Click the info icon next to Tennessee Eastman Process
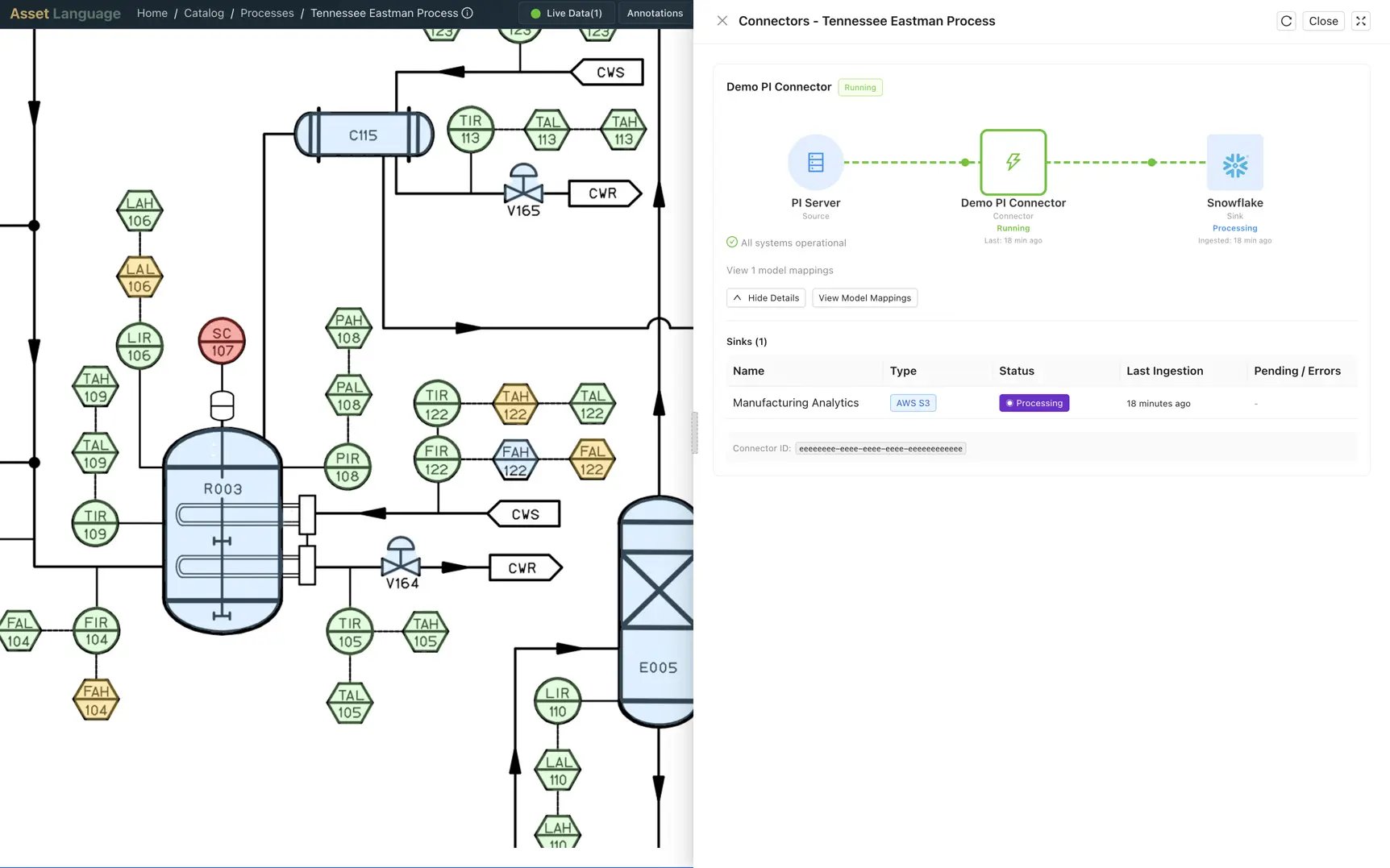 pyautogui.click(x=468, y=13)
